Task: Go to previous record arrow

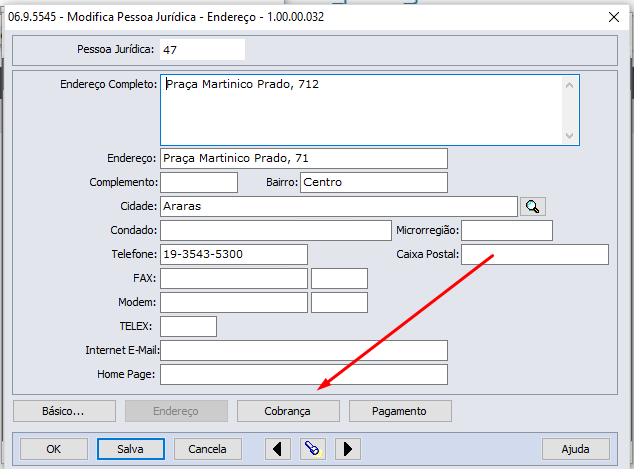Action: point(277,449)
